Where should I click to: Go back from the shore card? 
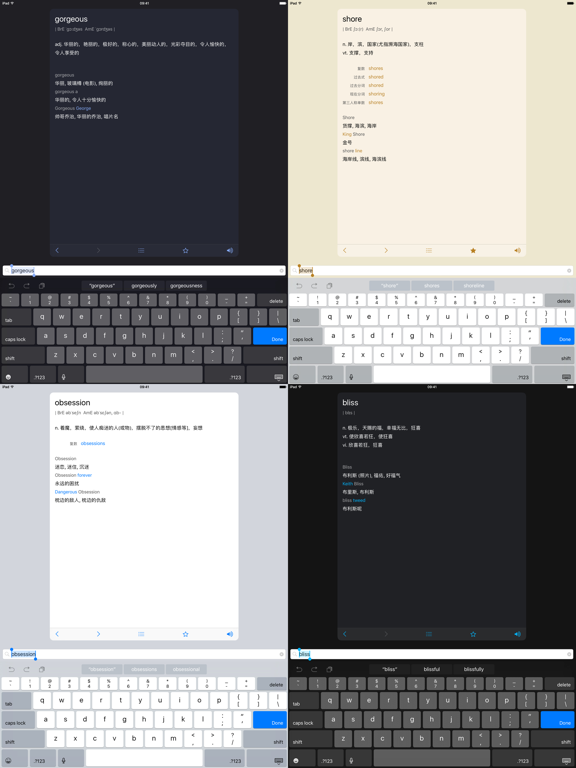[x=345, y=250]
